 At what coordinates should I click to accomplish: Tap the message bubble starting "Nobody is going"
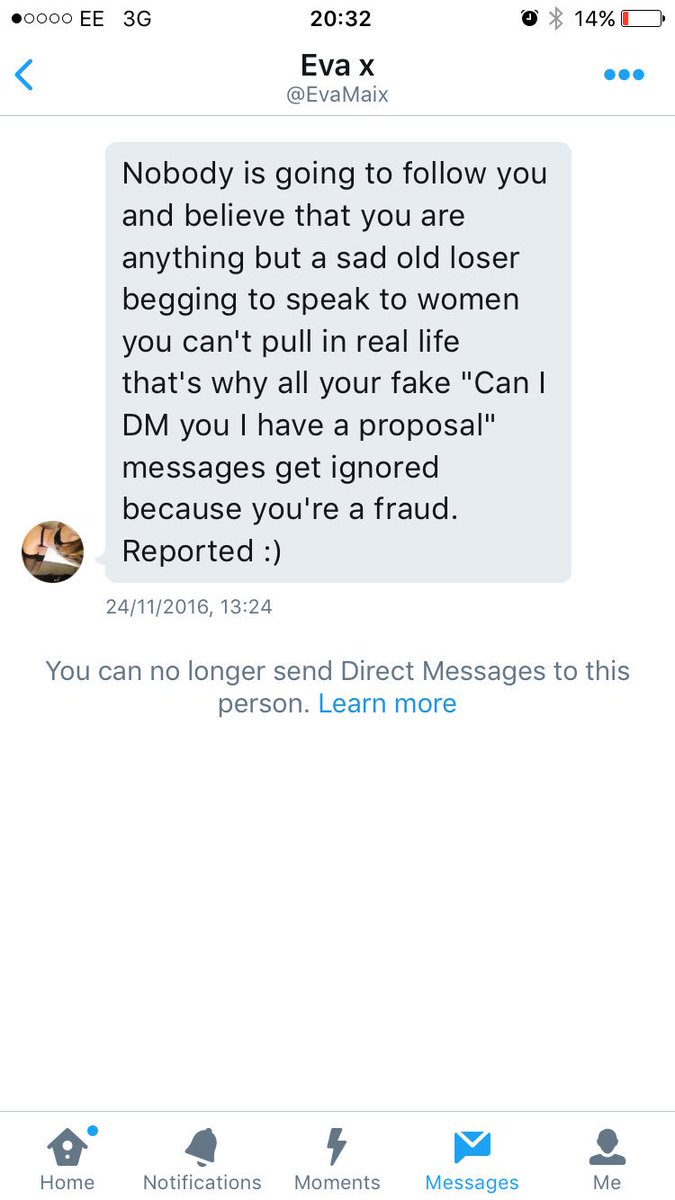tap(338, 362)
